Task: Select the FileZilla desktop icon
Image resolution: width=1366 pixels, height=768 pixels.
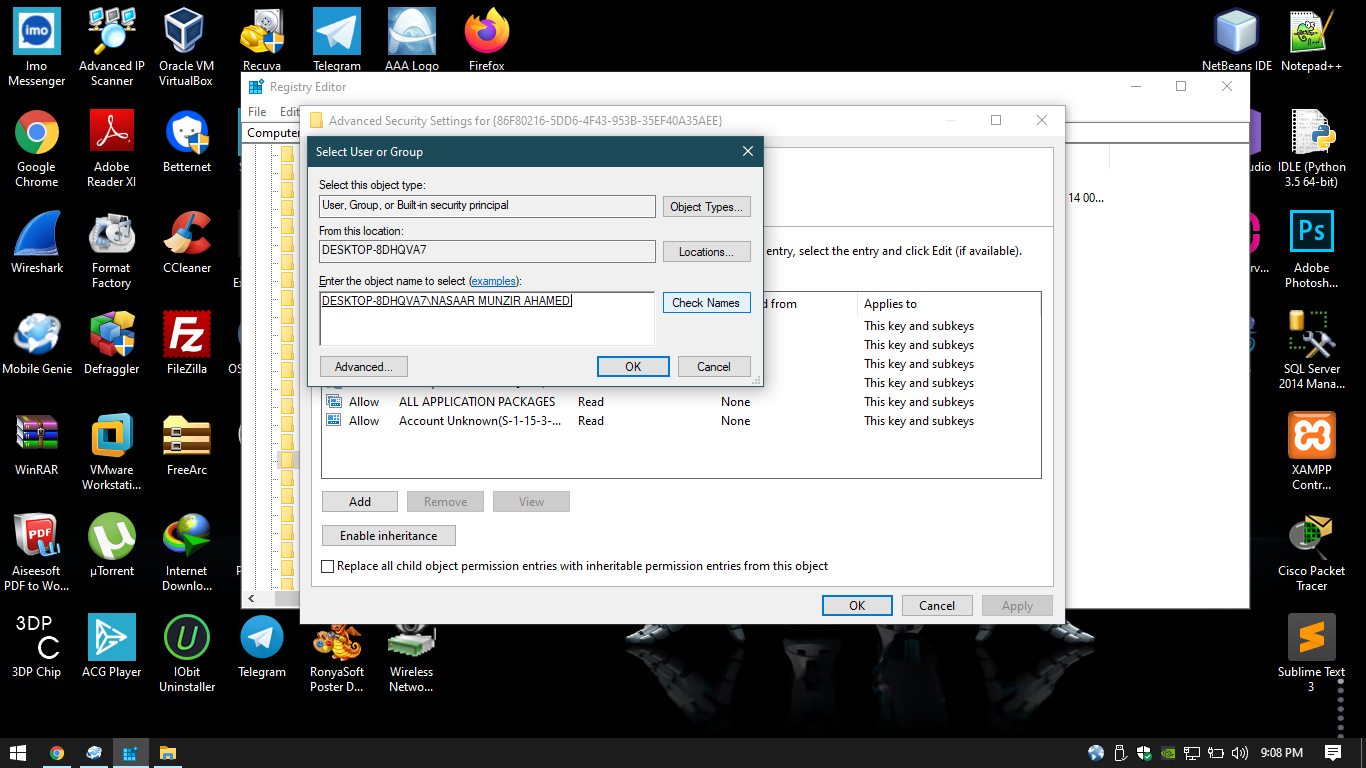Action: (x=187, y=344)
